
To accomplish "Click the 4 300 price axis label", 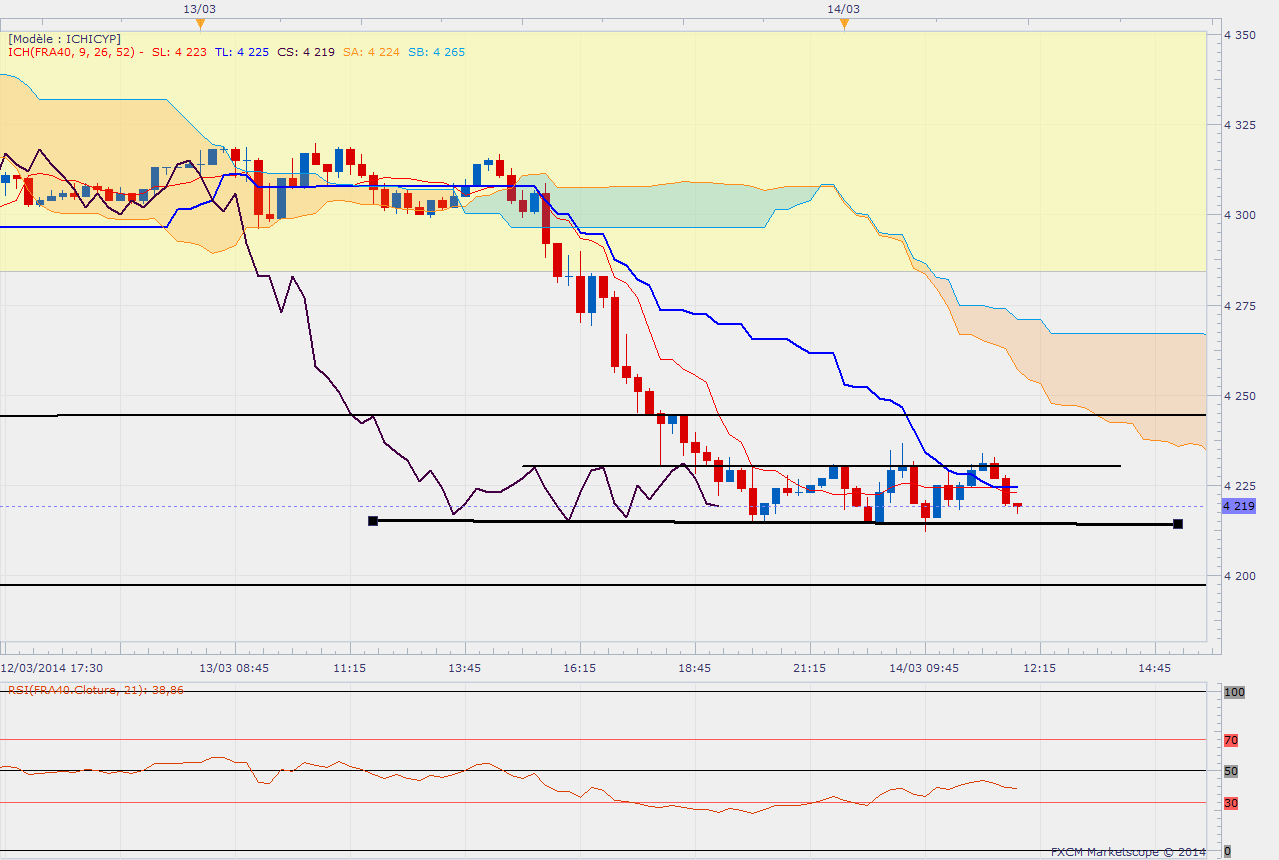I will tap(1239, 215).
